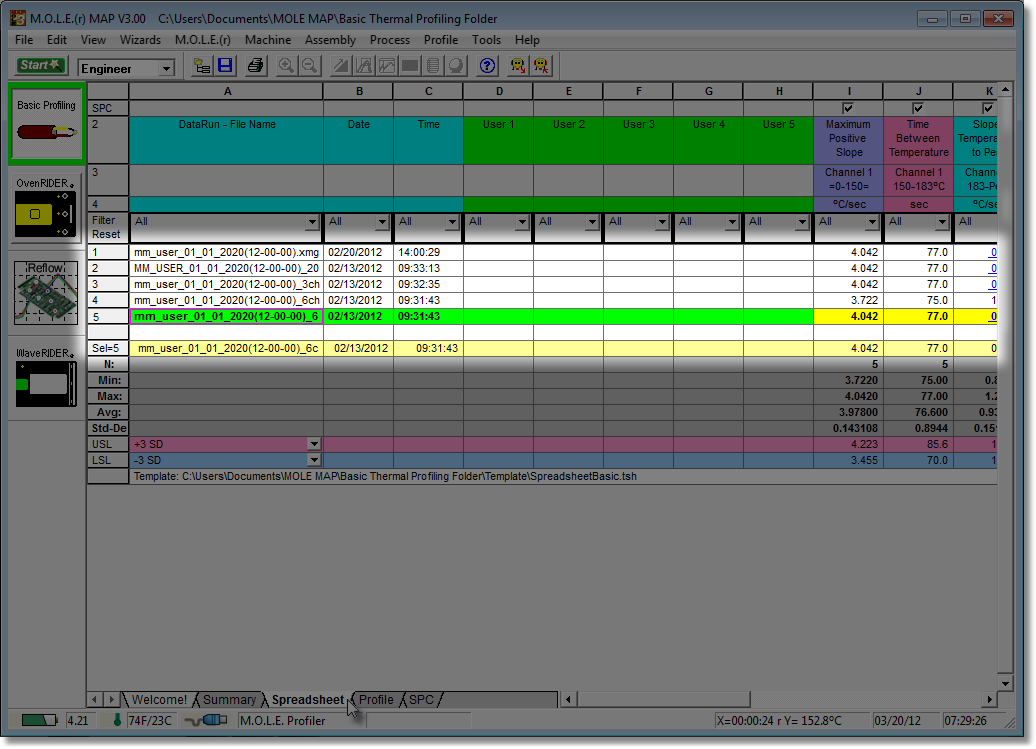Image resolution: width=1036 pixels, height=749 pixels.
Task: Click the green Start wizard button
Action: click(40, 65)
